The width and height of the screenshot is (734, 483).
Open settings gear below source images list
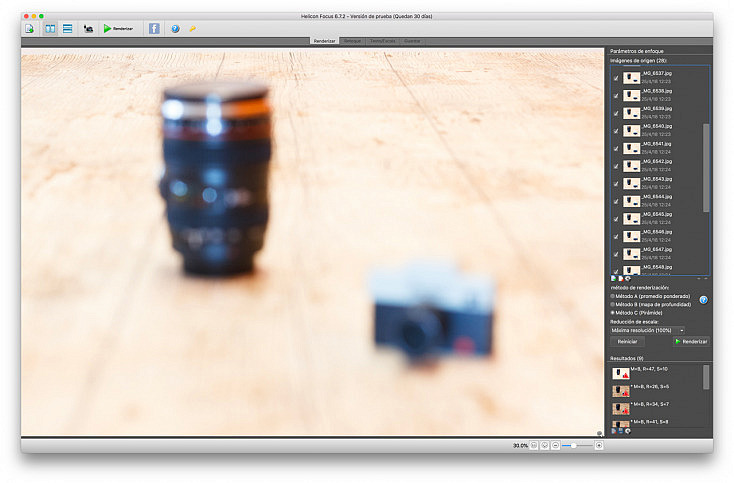[x=628, y=278]
